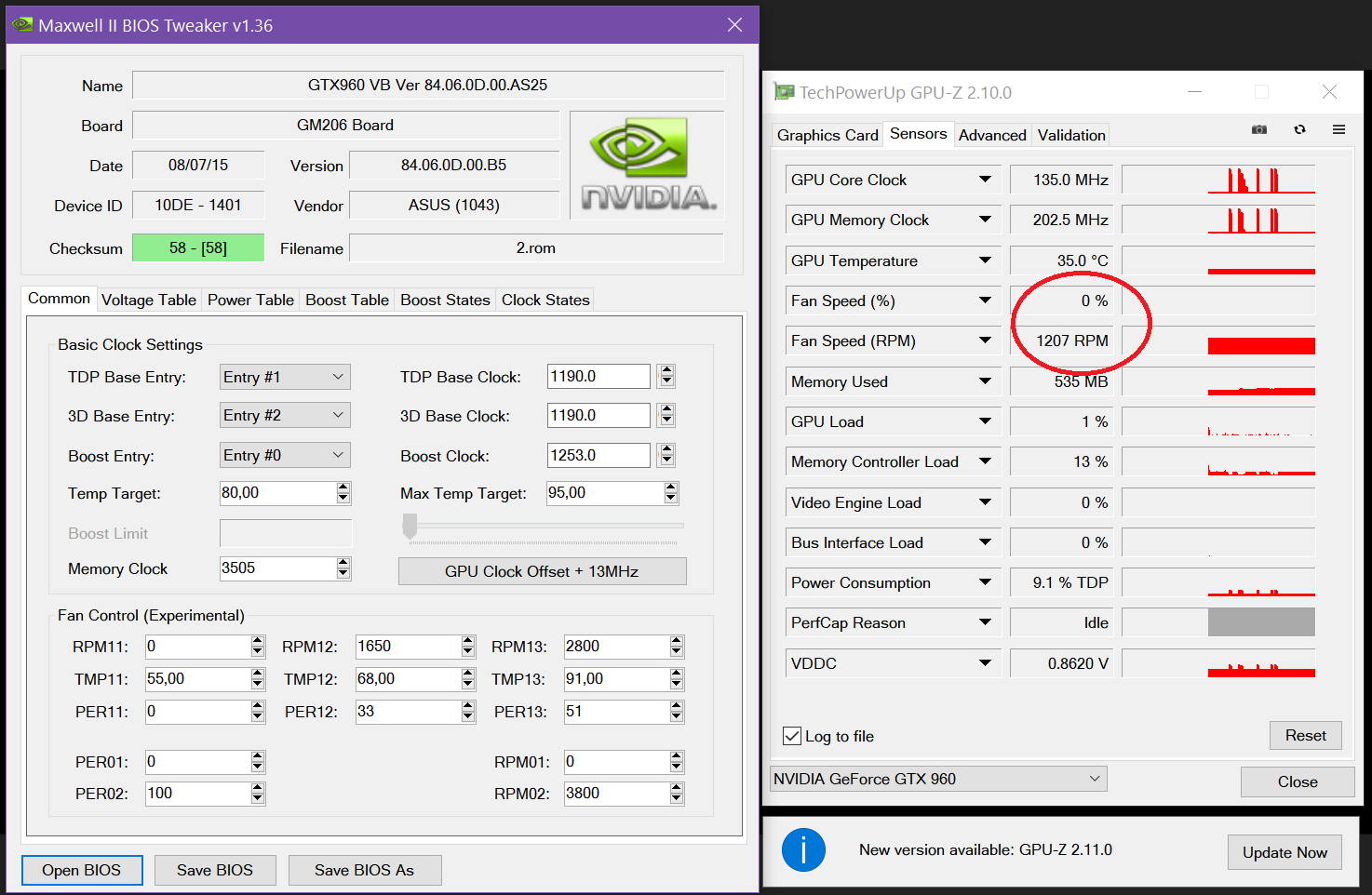1372x895 pixels.
Task: Click the RPM12 value field
Action: [409, 647]
